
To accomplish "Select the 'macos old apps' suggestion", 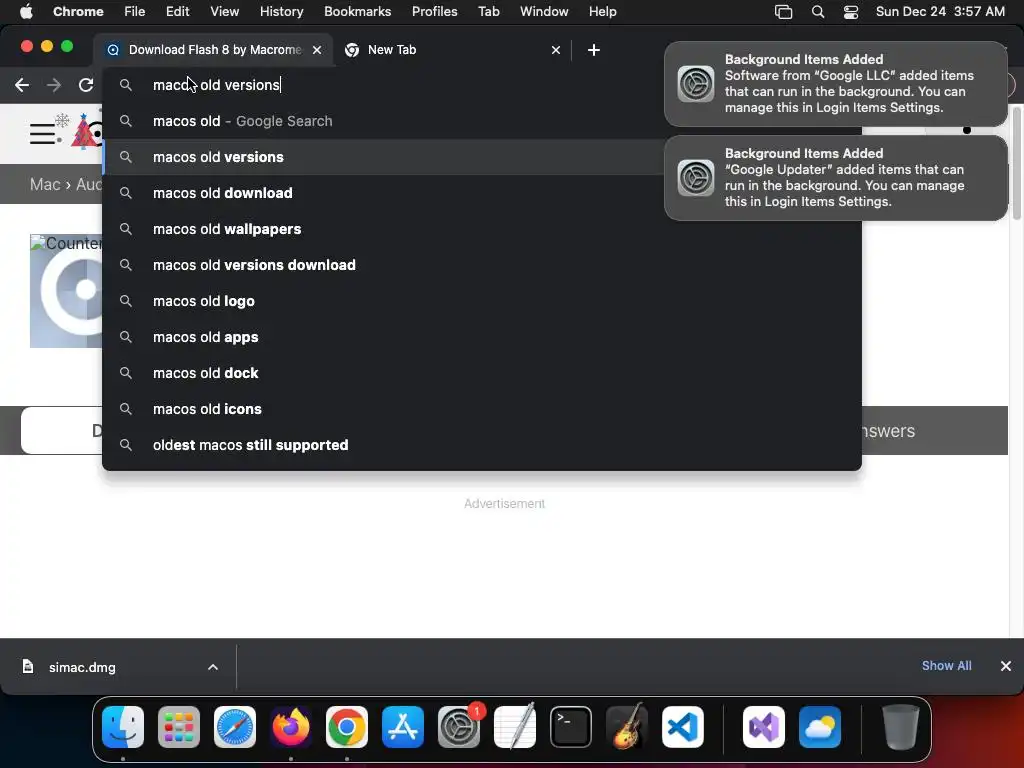I will tap(482, 337).
